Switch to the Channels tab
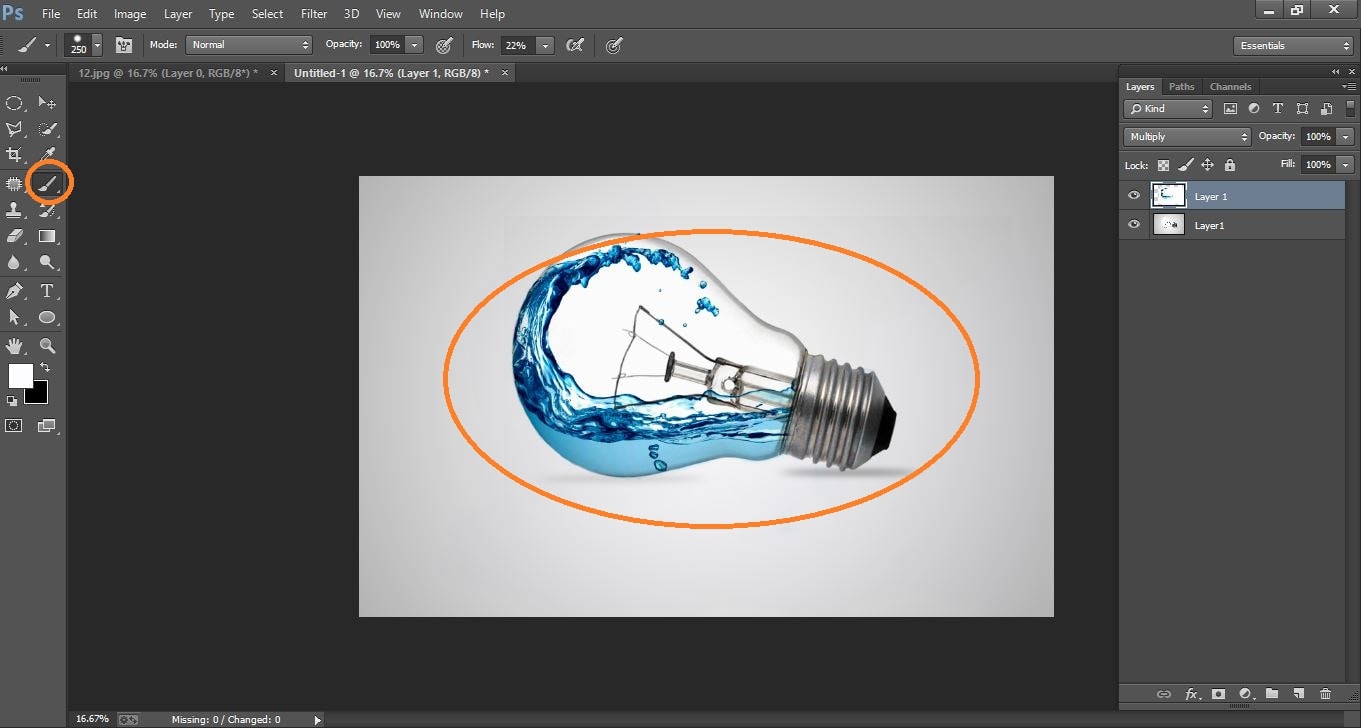 [x=1230, y=86]
